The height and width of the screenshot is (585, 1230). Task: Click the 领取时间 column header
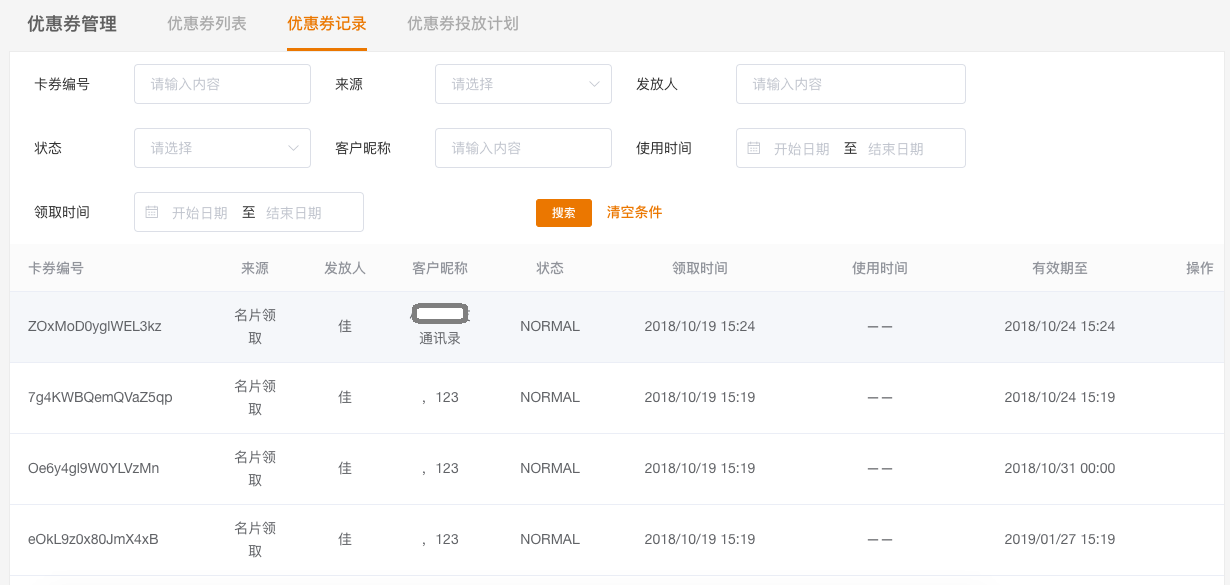[699, 268]
